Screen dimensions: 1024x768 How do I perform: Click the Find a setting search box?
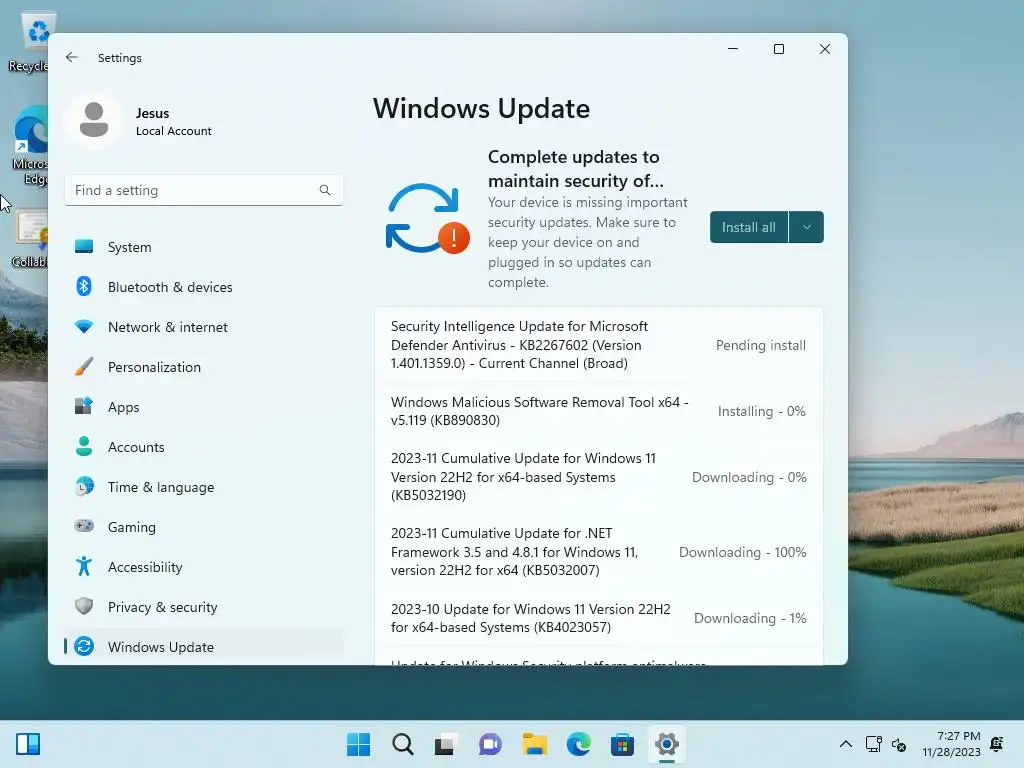204,190
